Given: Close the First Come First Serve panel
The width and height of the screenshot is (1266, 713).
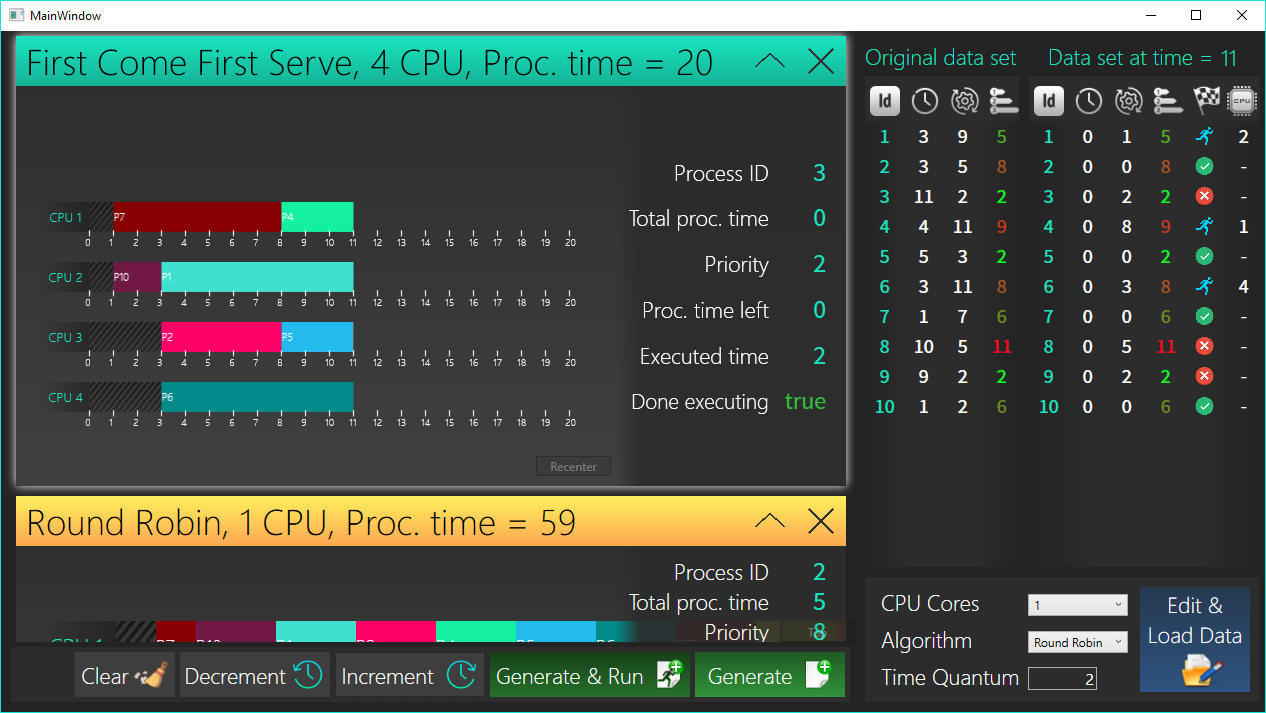Looking at the screenshot, I should coord(820,62).
